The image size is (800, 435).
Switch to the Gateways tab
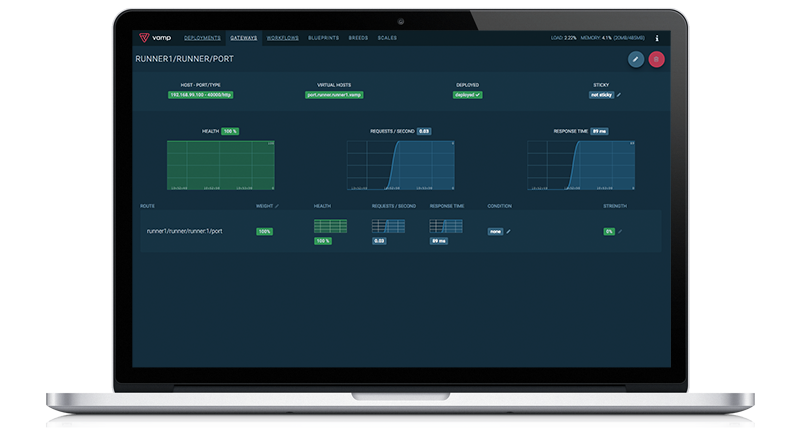point(243,38)
